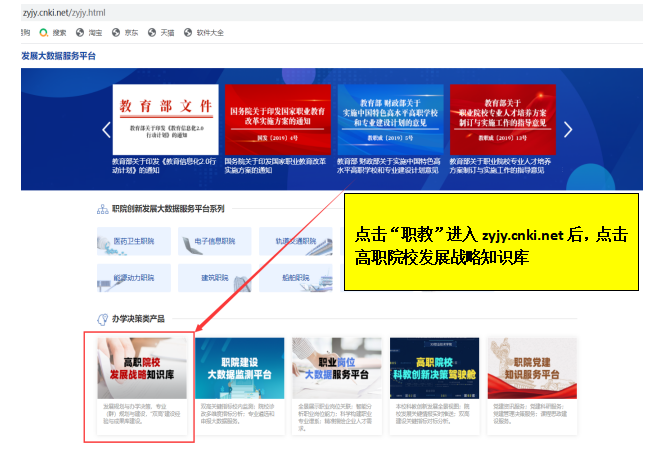Open the 软件大全 bookmark
660x465 pixels.
tap(210, 33)
